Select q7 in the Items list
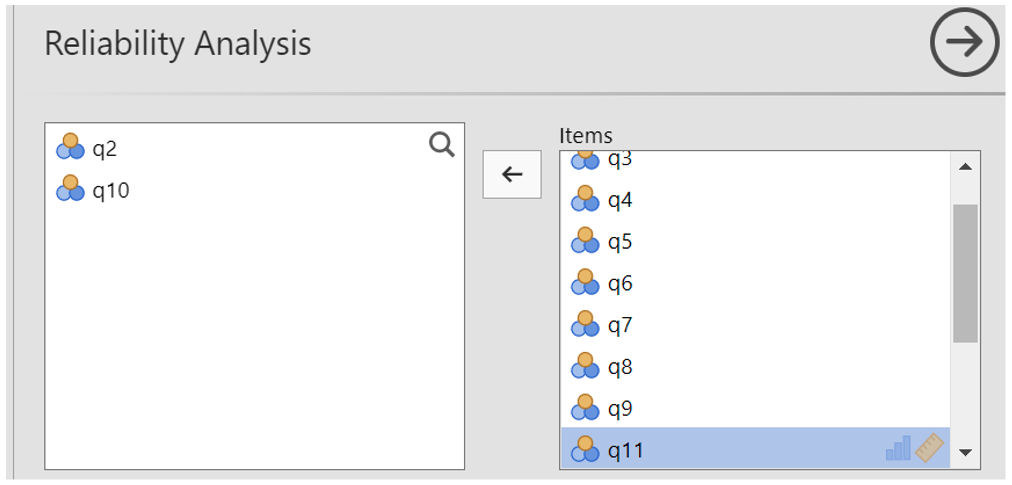This screenshot has width=1012, height=485. pos(620,326)
